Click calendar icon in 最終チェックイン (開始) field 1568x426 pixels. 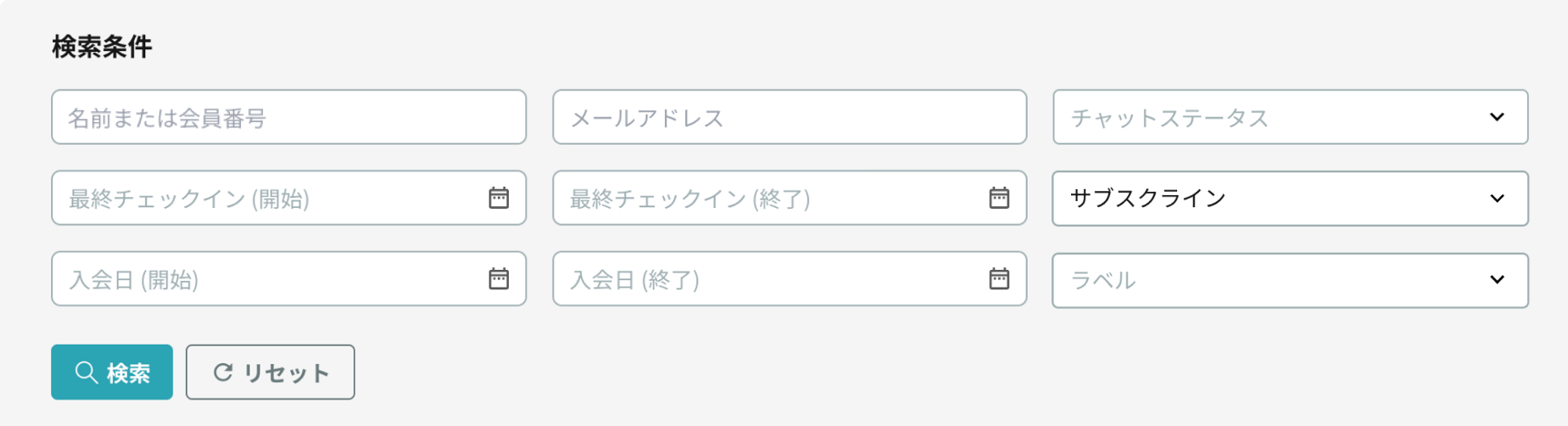499,198
